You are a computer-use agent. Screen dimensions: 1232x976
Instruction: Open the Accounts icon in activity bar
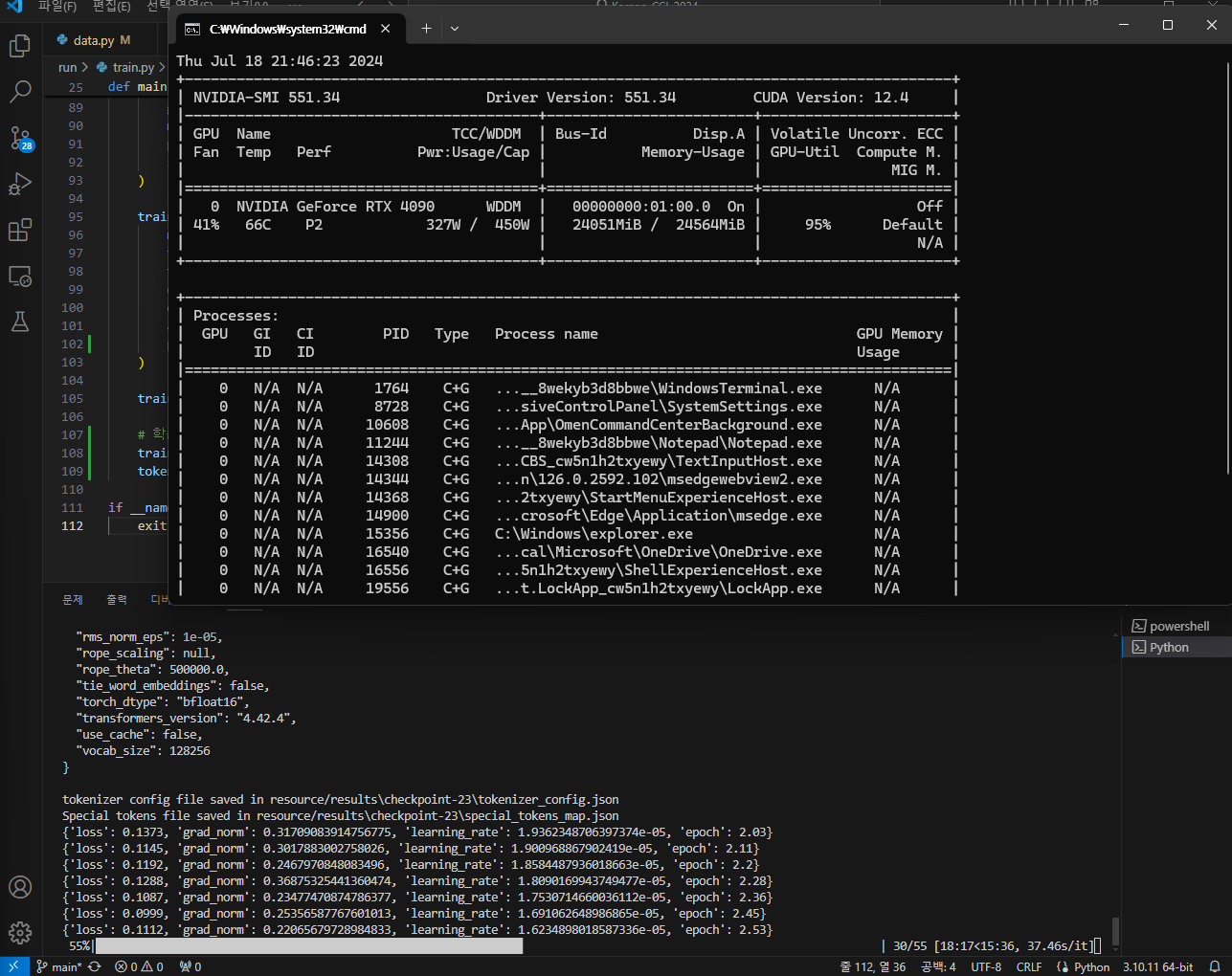(x=20, y=887)
